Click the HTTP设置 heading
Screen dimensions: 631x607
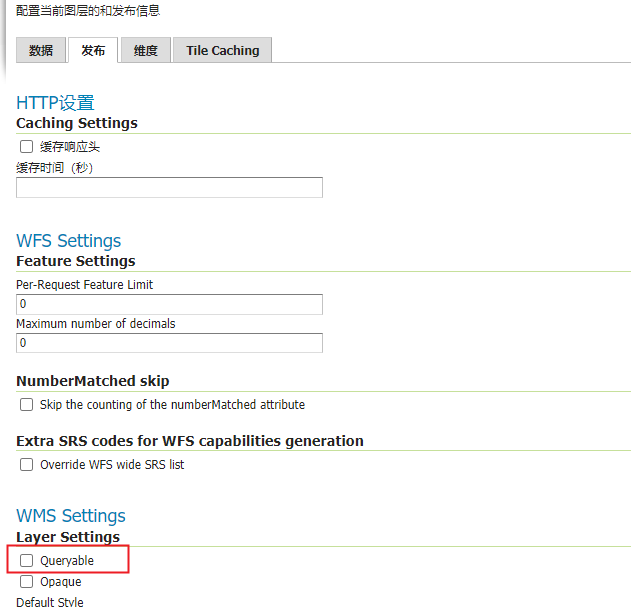(x=55, y=103)
